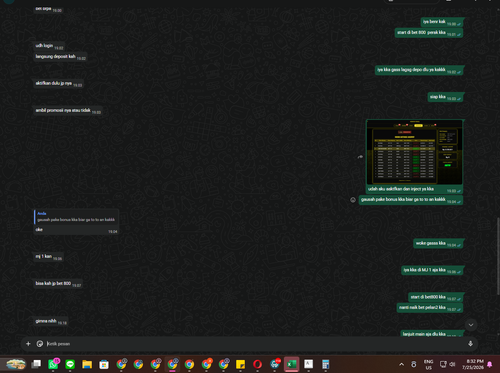Select message 'start di bet800 kka'

point(436,297)
